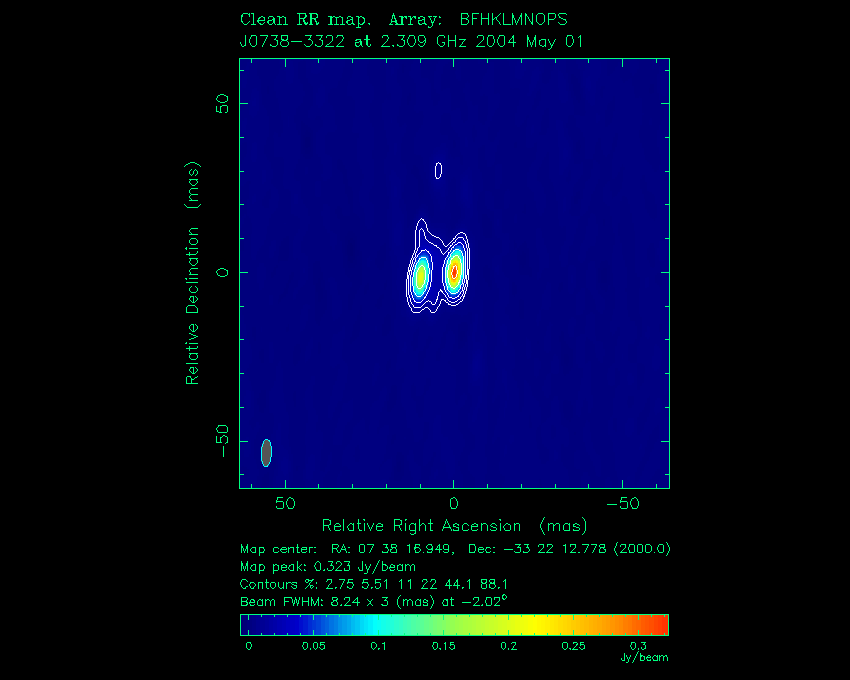
Task: Click the 'Beam FWHM: 8.24 x 3 (mas)' line
Action: point(374,601)
